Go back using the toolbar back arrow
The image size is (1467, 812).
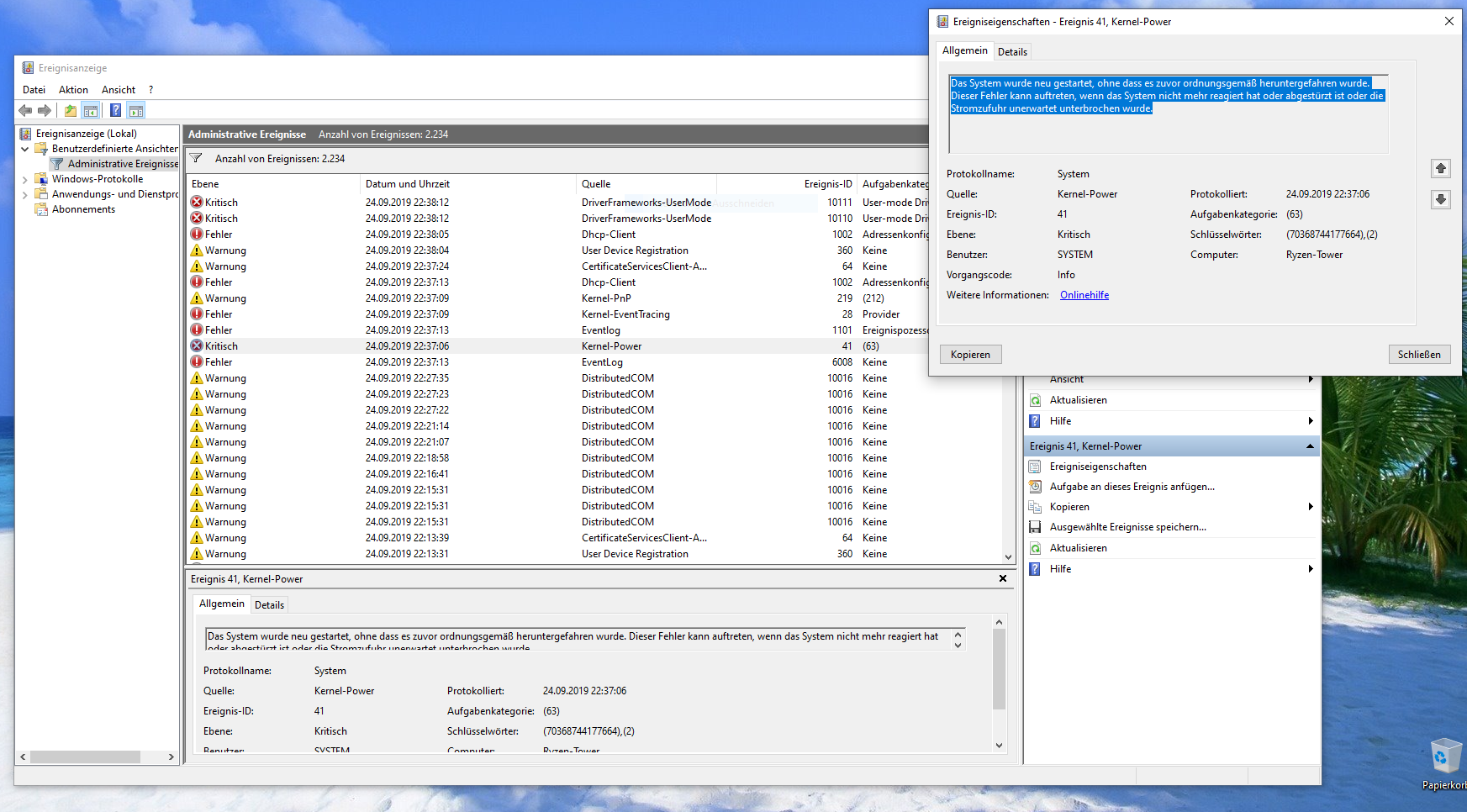[25, 110]
